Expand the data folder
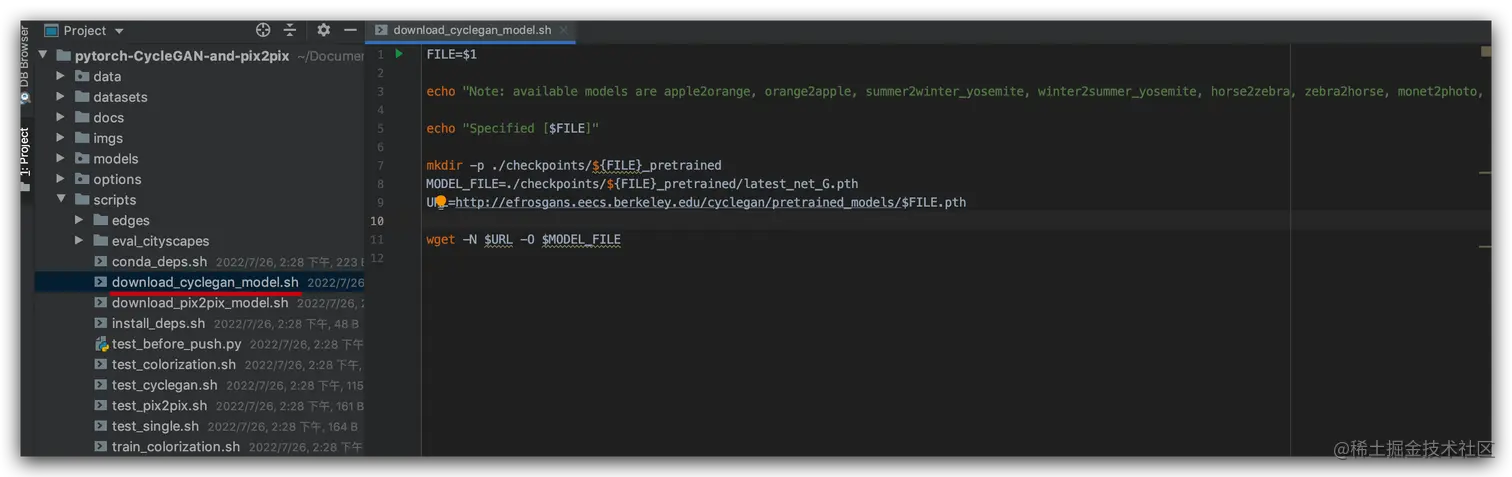 tap(61, 76)
